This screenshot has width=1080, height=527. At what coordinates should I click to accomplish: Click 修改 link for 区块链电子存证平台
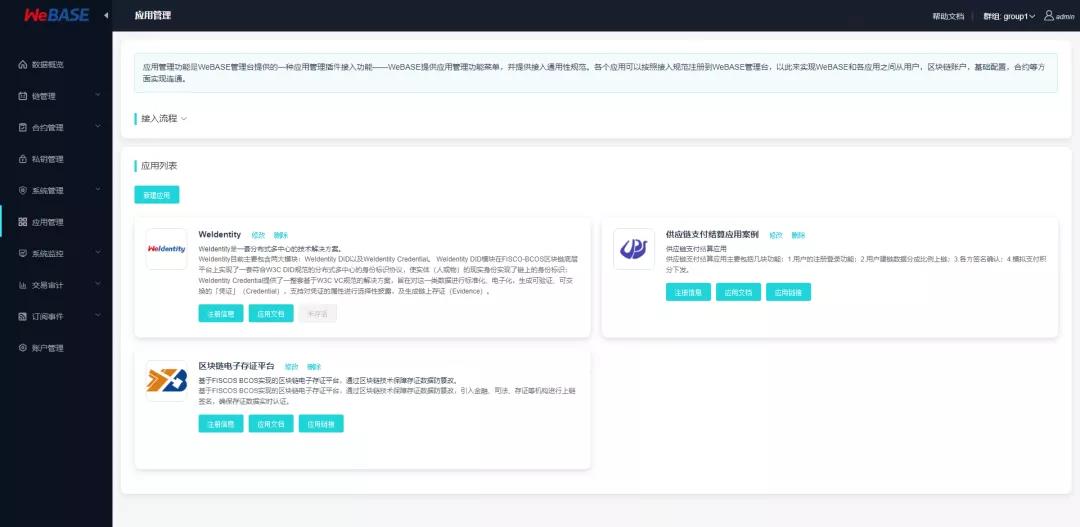[x=292, y=366]
